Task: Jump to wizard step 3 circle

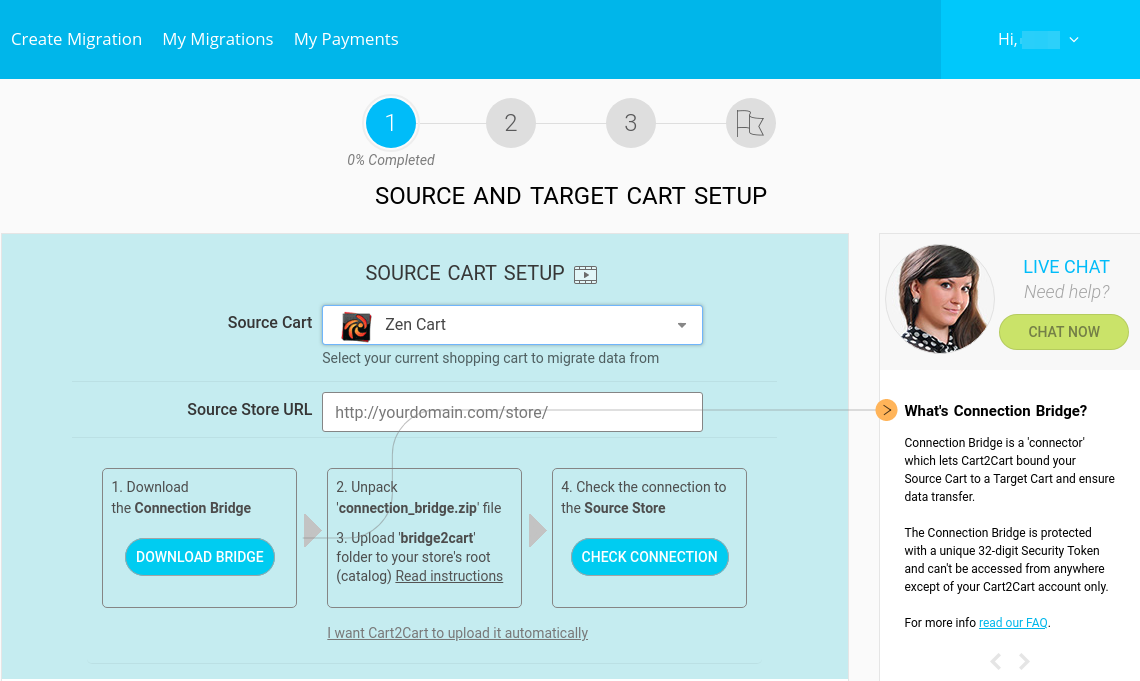Action: pyautogui.click(x=631, y=123)
